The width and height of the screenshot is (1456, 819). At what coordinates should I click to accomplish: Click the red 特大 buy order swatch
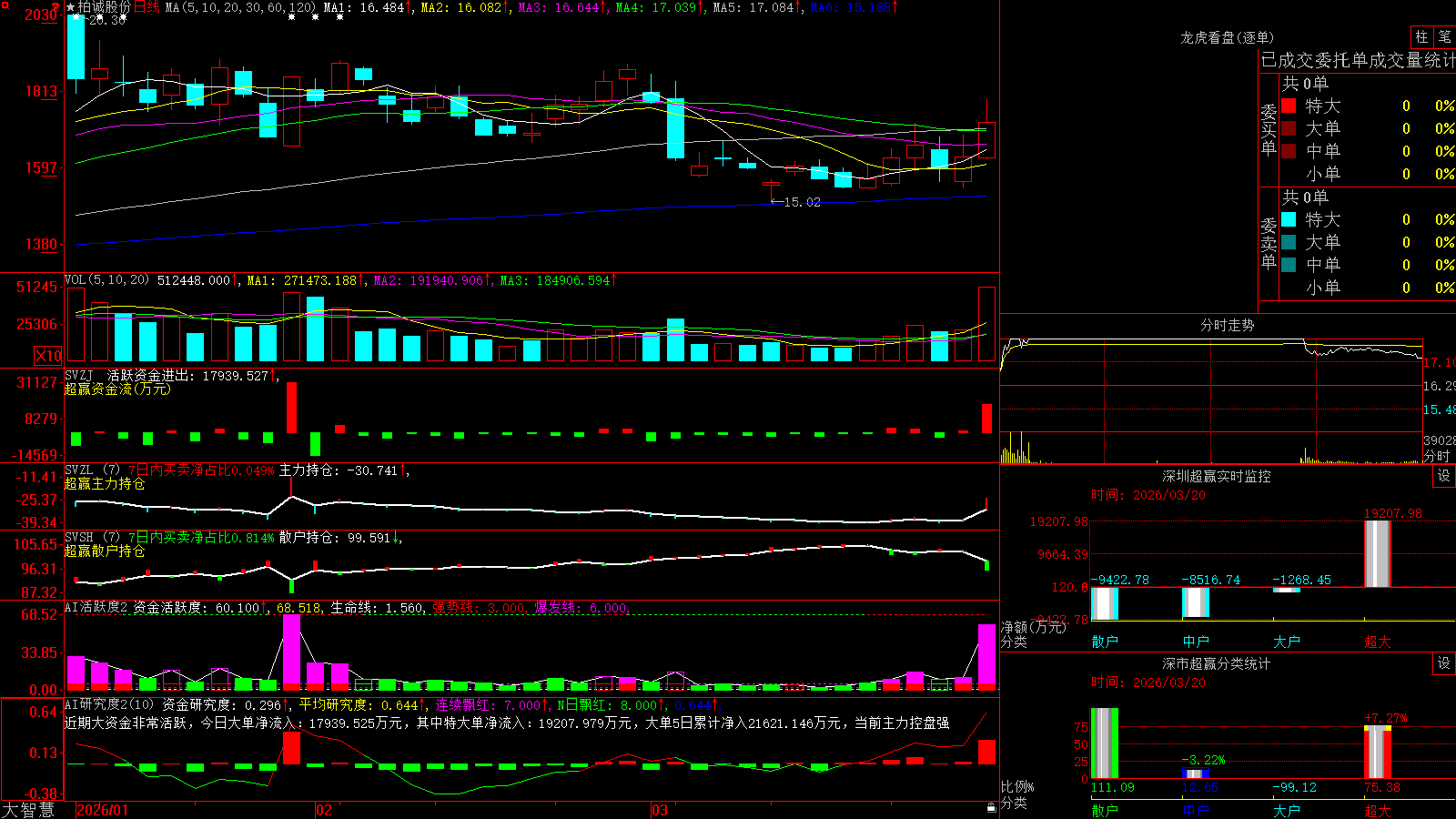1289,106
